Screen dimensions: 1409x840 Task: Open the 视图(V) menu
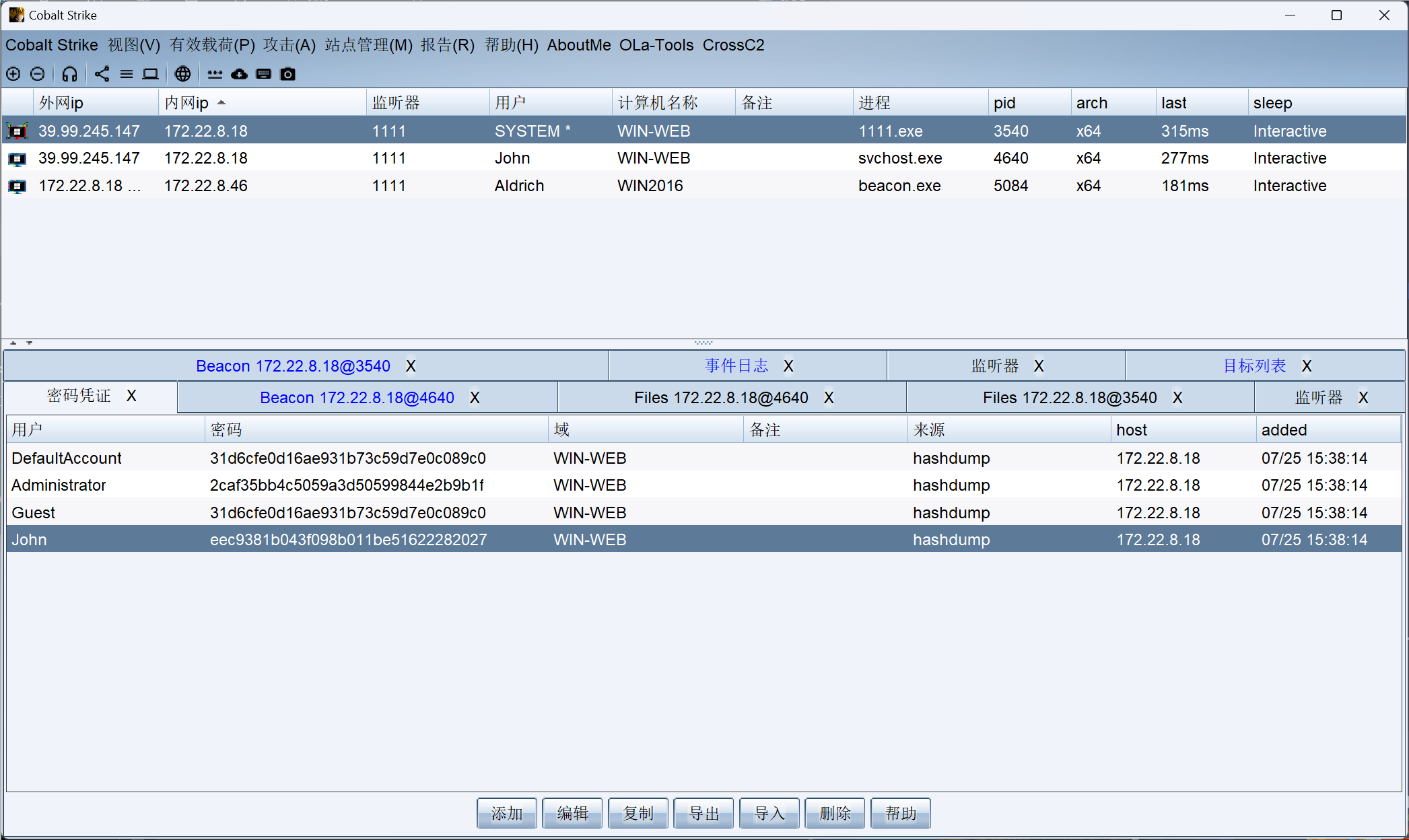(134, 45)
